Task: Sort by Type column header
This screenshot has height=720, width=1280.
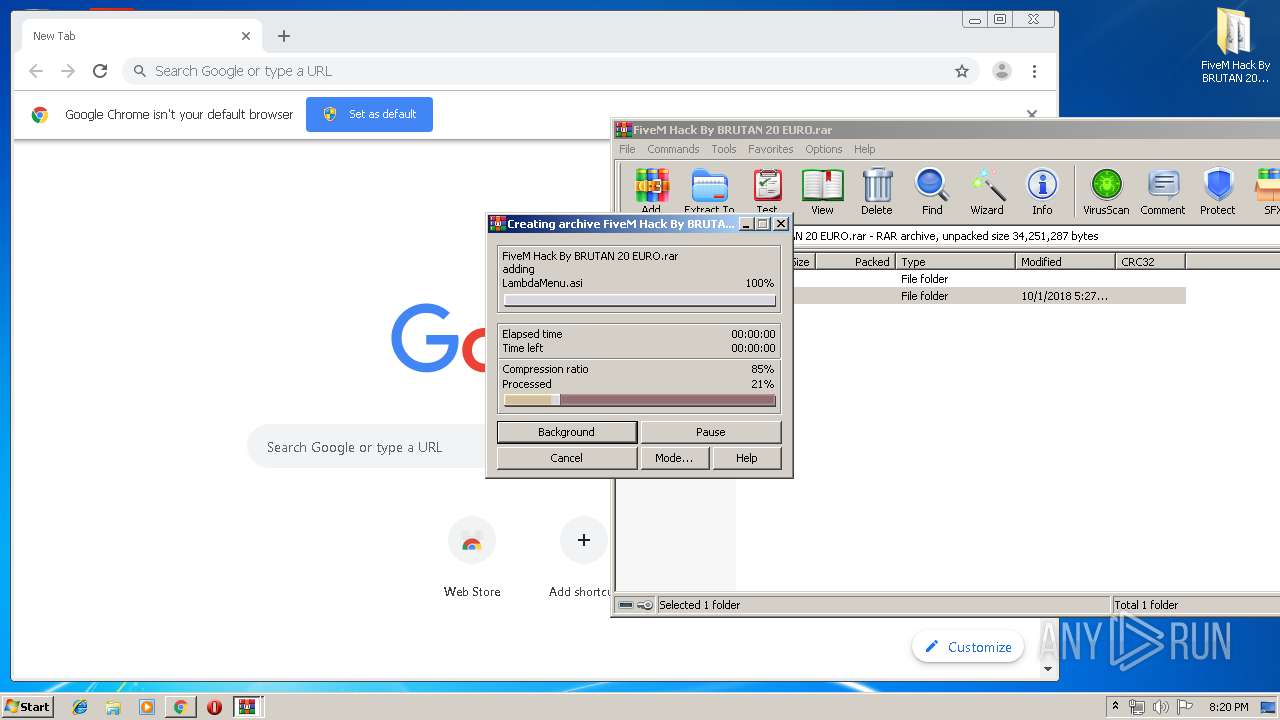Action: pos(955,262)
